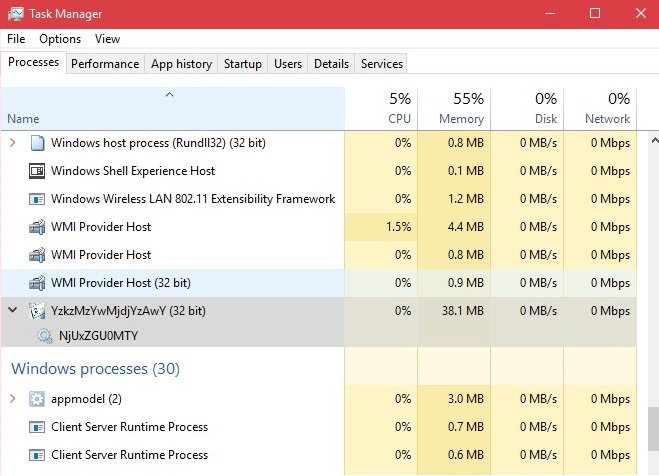Minimize the Task Manager window

click(550, 13)
